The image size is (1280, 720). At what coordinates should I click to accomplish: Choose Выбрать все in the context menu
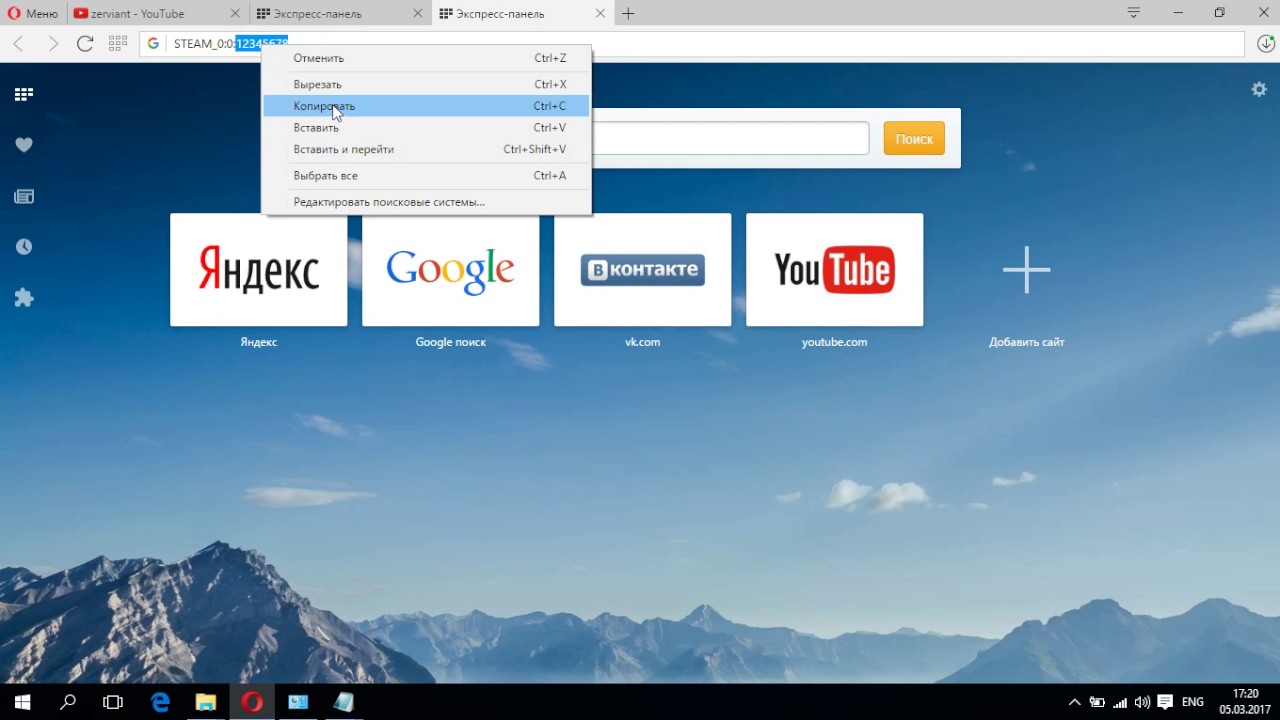(x=427, y=175)
